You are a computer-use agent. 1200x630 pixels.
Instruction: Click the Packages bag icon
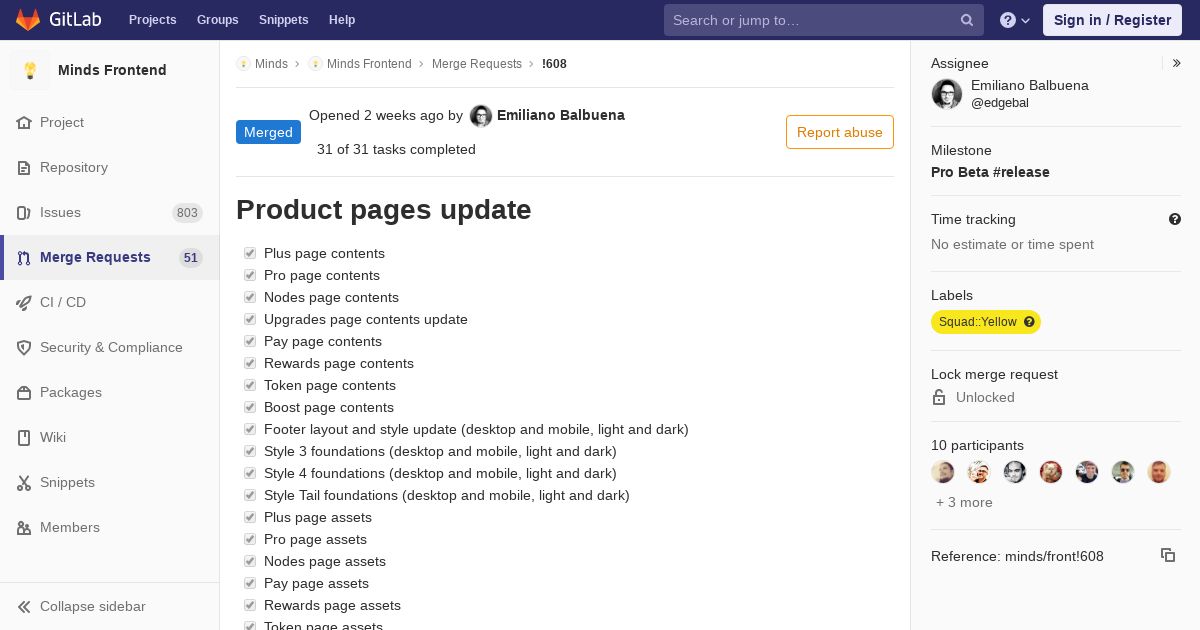(x=24, y=392)
